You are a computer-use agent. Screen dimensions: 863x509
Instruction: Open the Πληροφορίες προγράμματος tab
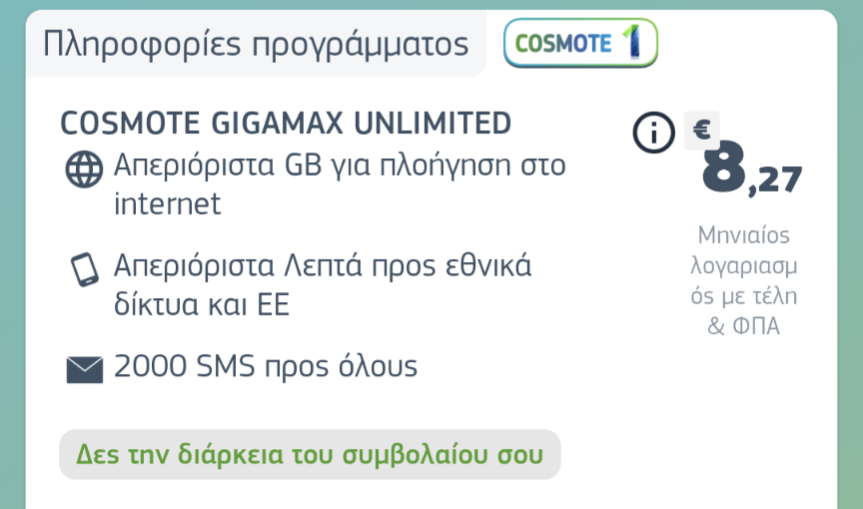pos(256,43)
